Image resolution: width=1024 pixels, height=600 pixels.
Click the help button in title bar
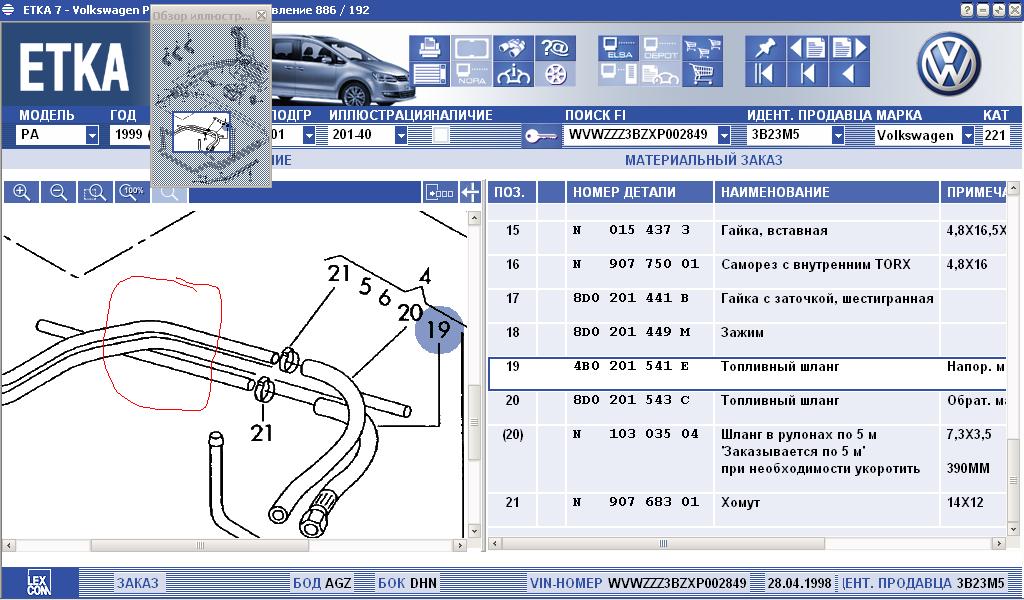tap(967, 10)
